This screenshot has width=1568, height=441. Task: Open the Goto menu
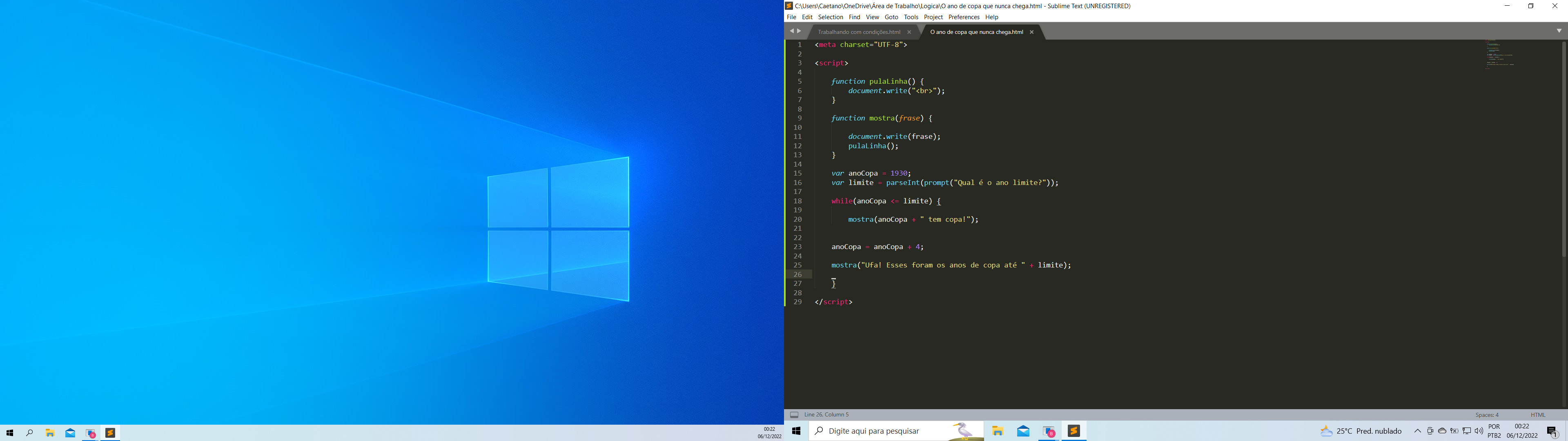(891, 17)
